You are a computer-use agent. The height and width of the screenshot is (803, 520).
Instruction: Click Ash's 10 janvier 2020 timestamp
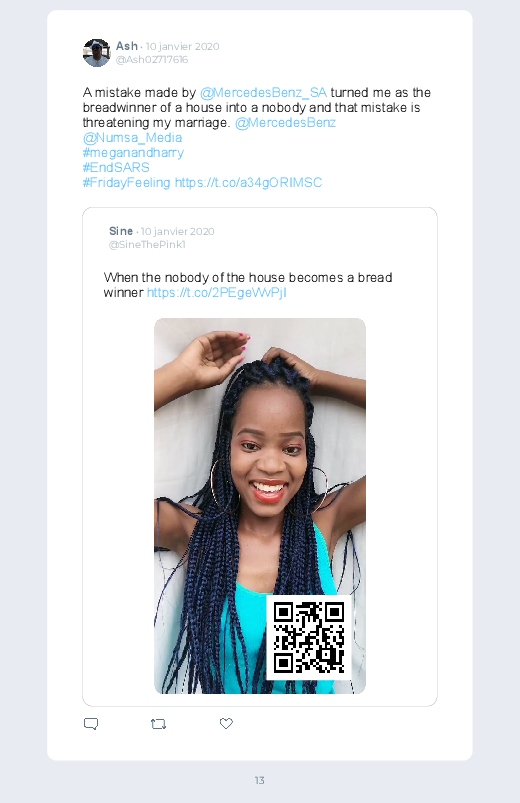tap(182, 46)
